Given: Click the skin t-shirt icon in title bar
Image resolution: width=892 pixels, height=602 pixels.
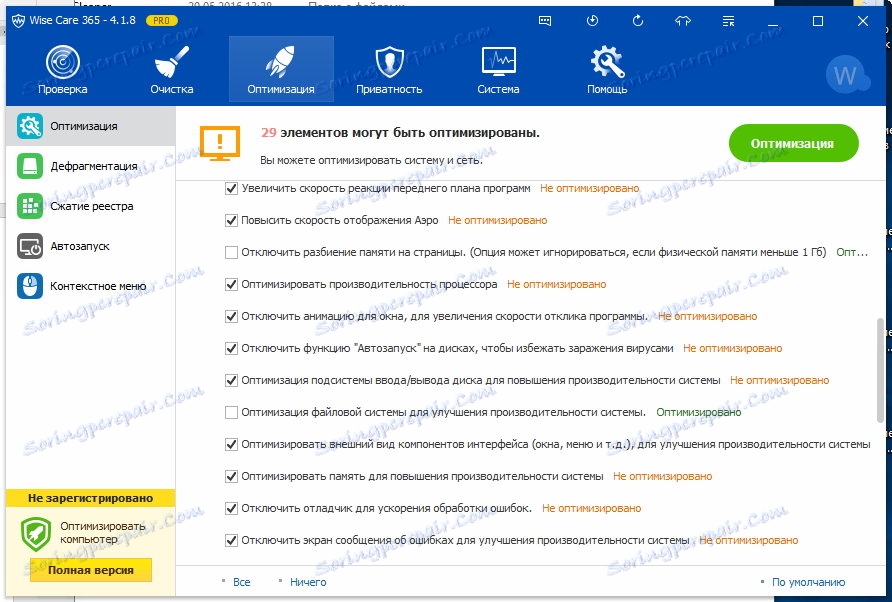Looking at the screenshot, I should pos(683,21).
